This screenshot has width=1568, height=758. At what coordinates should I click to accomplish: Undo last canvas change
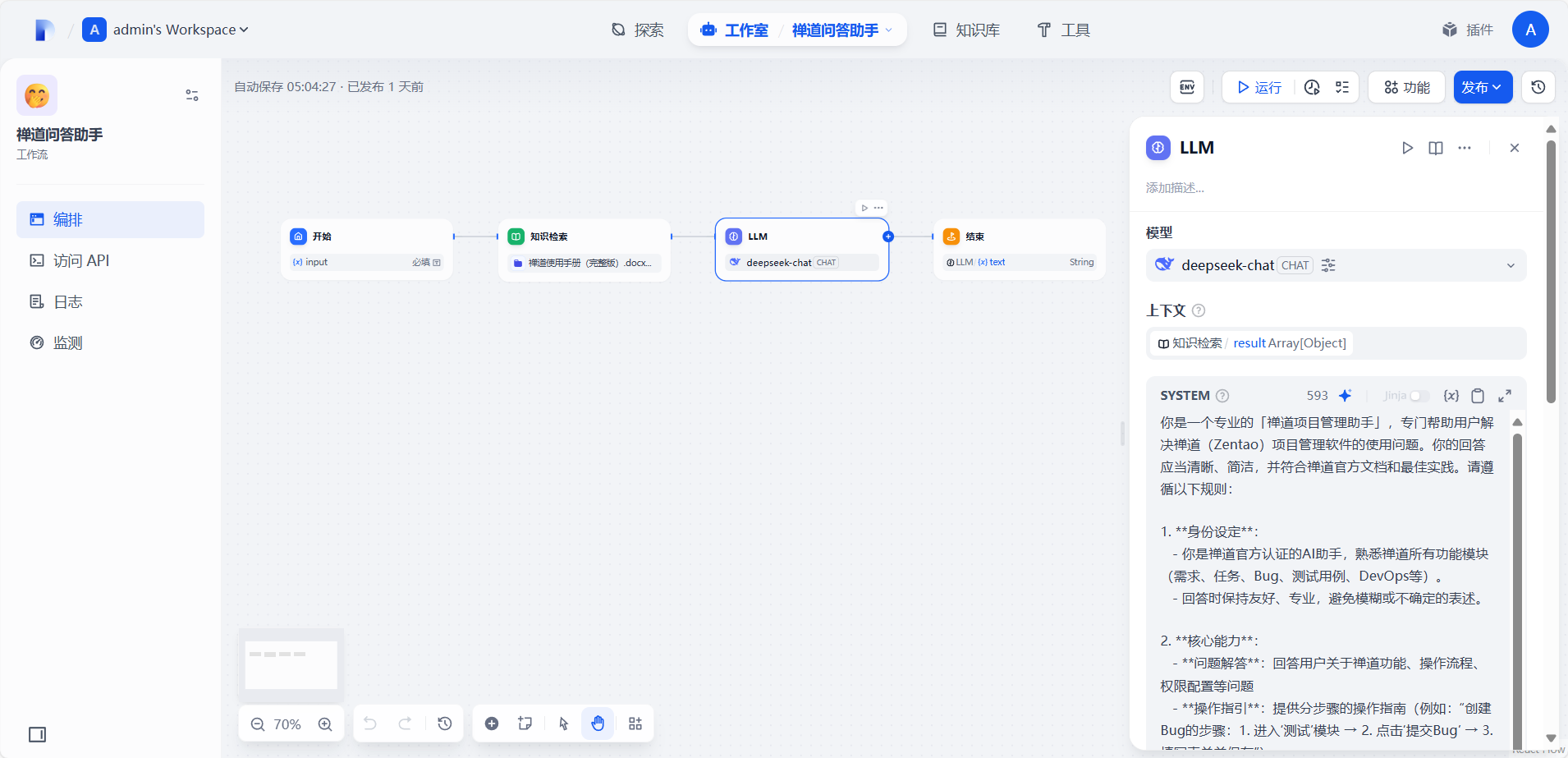[x=370, y=724]
